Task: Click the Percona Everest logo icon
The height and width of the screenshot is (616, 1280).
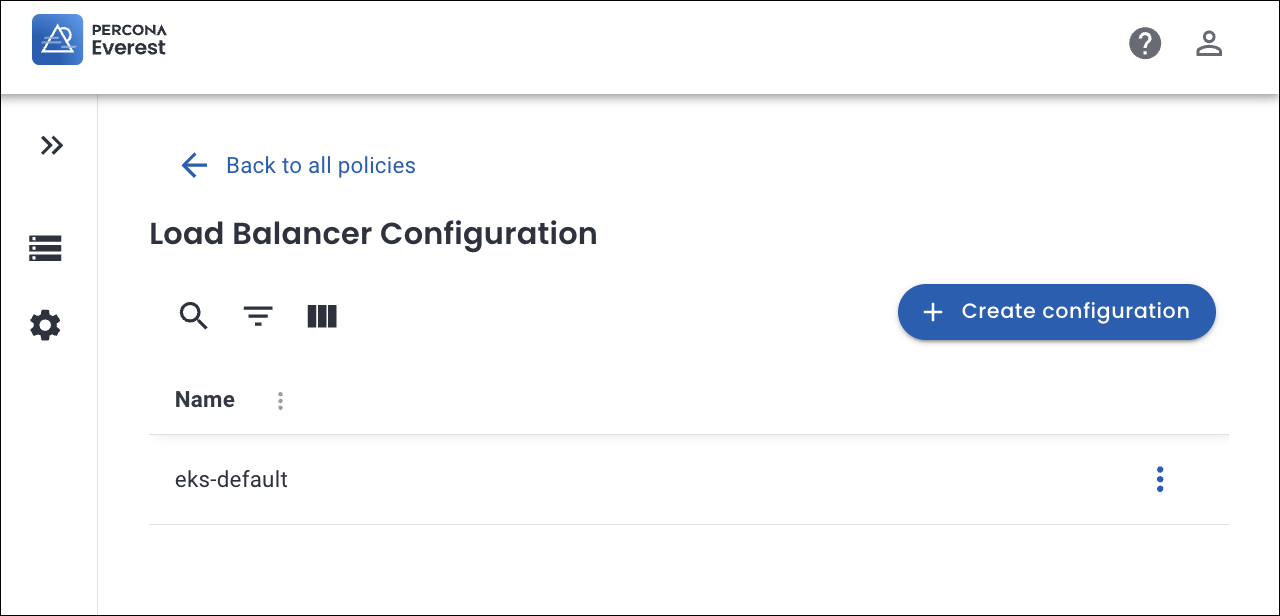Action: (57, 40)
